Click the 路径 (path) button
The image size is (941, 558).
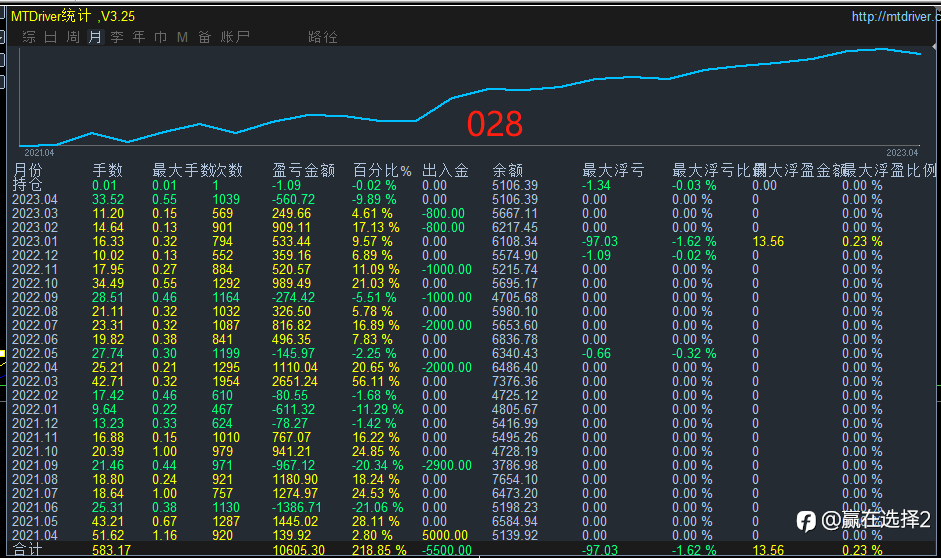tap(323, 37)
